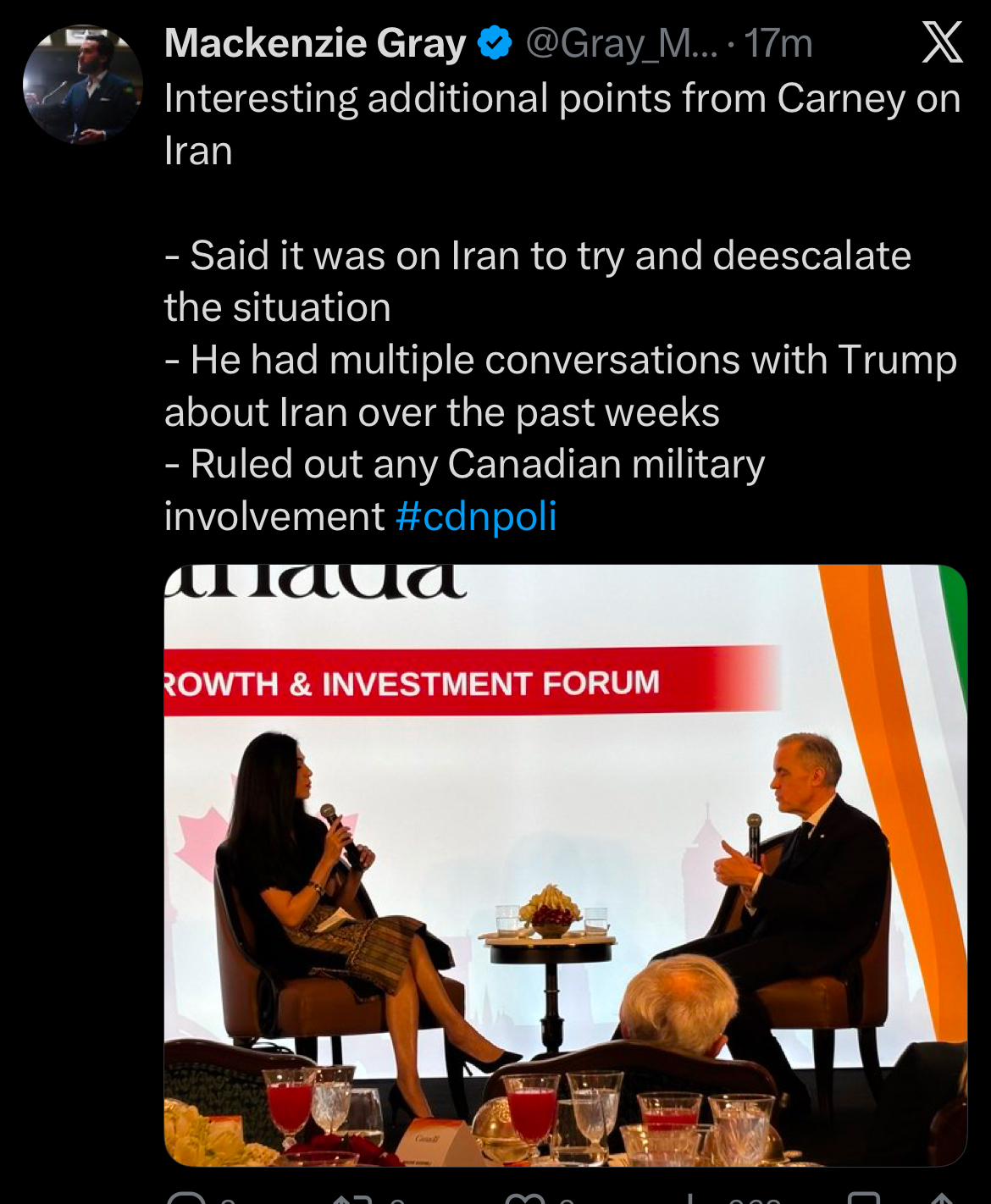991x1204 pixels.
Task: Tap the share upload arrow icon
Action: pyautogui.click(x=942, y=1198)
